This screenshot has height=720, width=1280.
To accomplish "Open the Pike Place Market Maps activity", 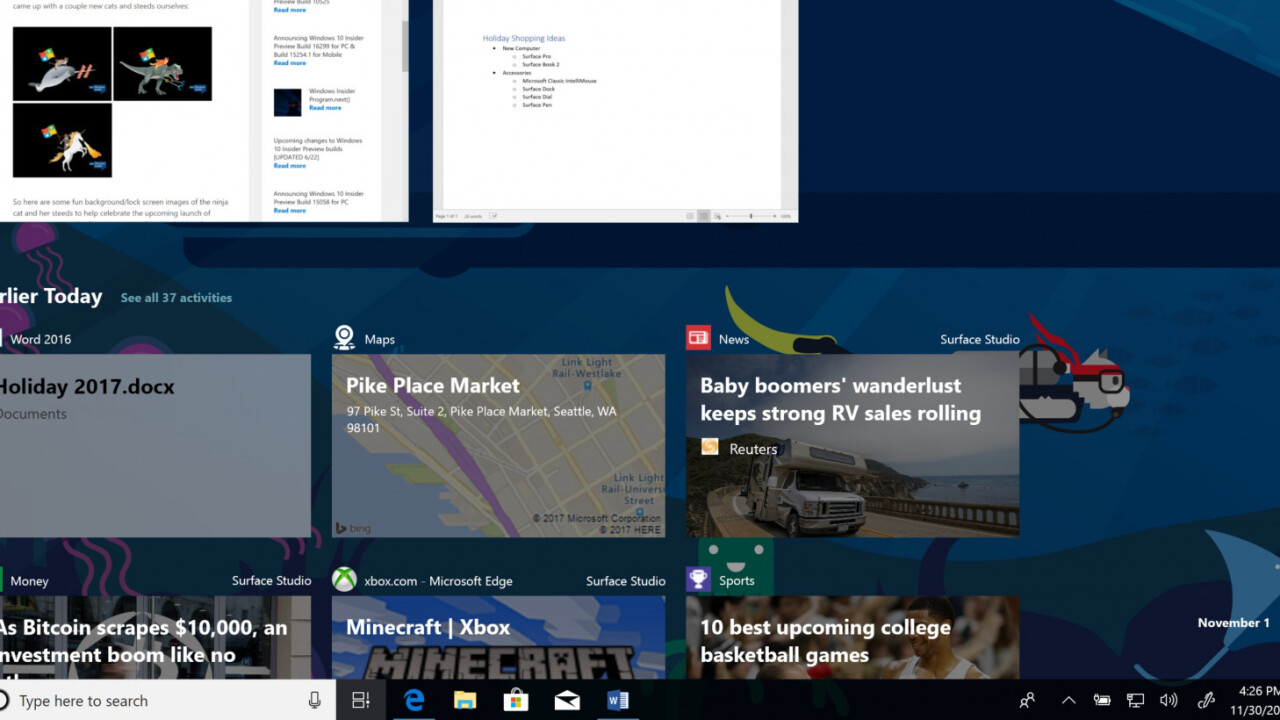I will point(498,445).
